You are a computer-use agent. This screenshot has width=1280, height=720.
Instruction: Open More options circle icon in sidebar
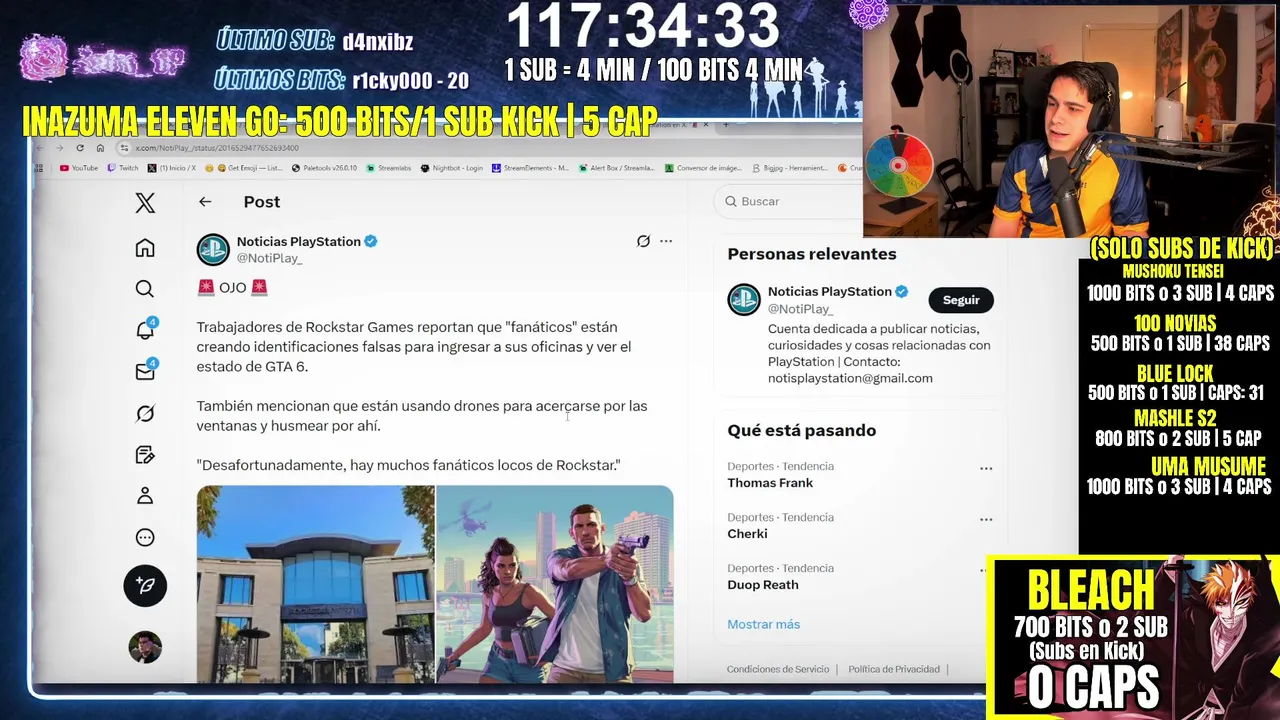pyautogui.click(x=145, y=538)
